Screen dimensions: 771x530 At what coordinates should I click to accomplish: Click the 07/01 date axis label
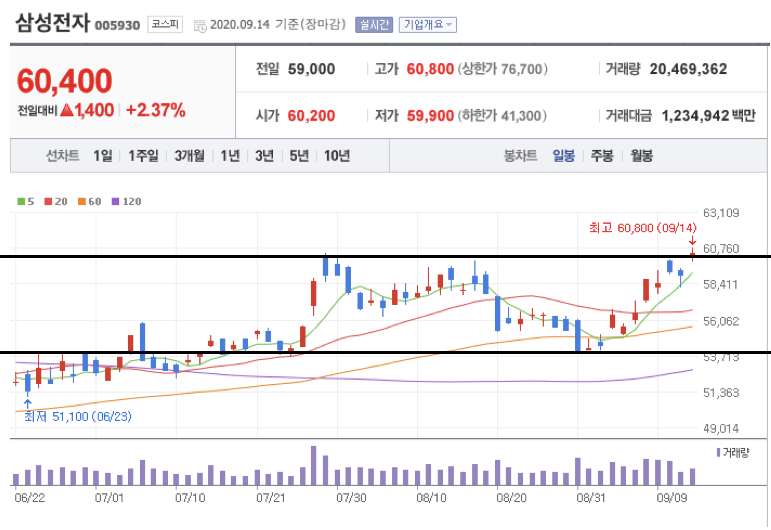[109, 498]
